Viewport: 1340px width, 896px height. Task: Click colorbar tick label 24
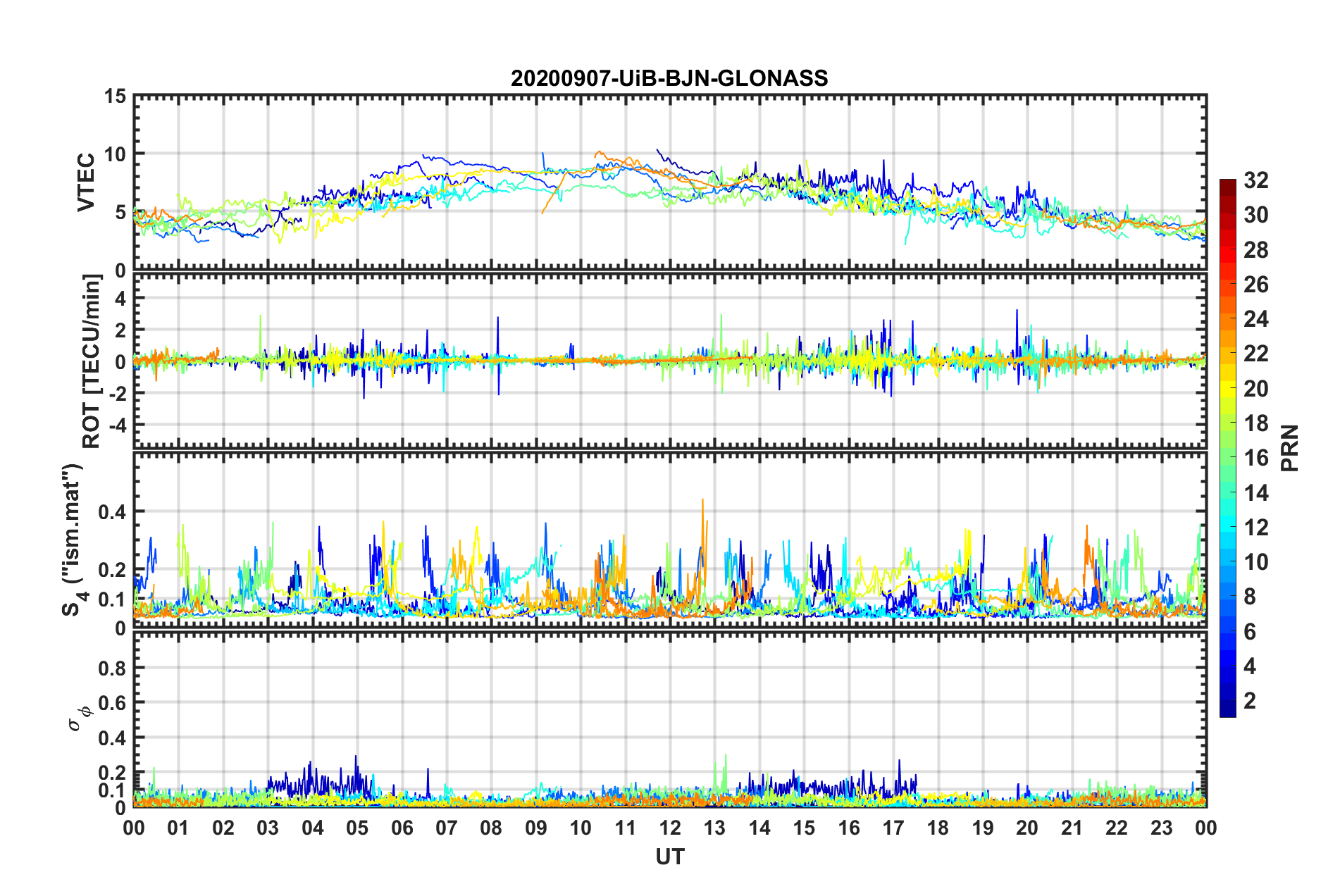click(1255, 319)
